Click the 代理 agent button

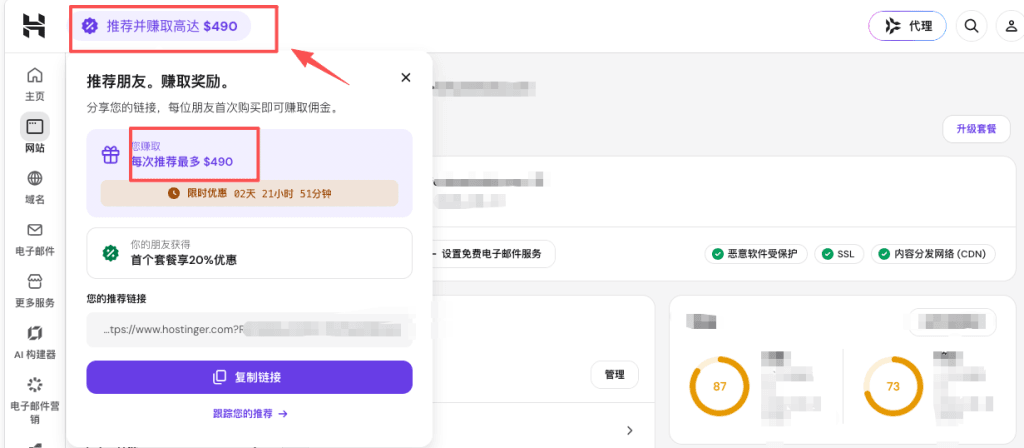click(x=907, y=26)
